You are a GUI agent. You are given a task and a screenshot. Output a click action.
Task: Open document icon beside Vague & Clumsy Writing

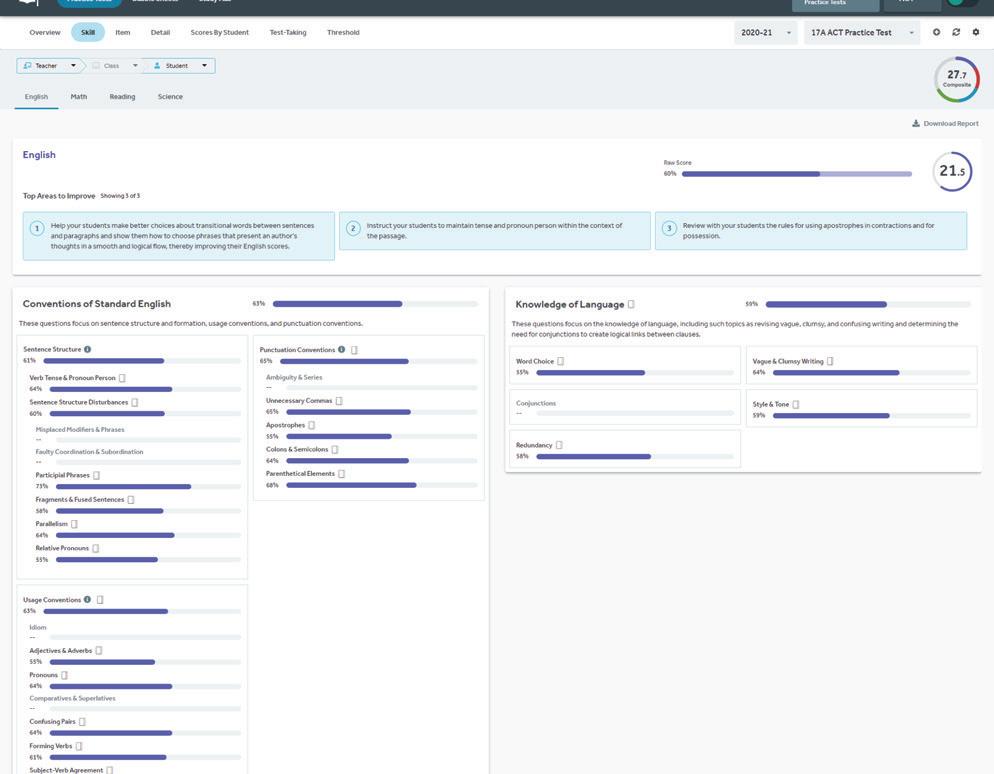[830, 361]
